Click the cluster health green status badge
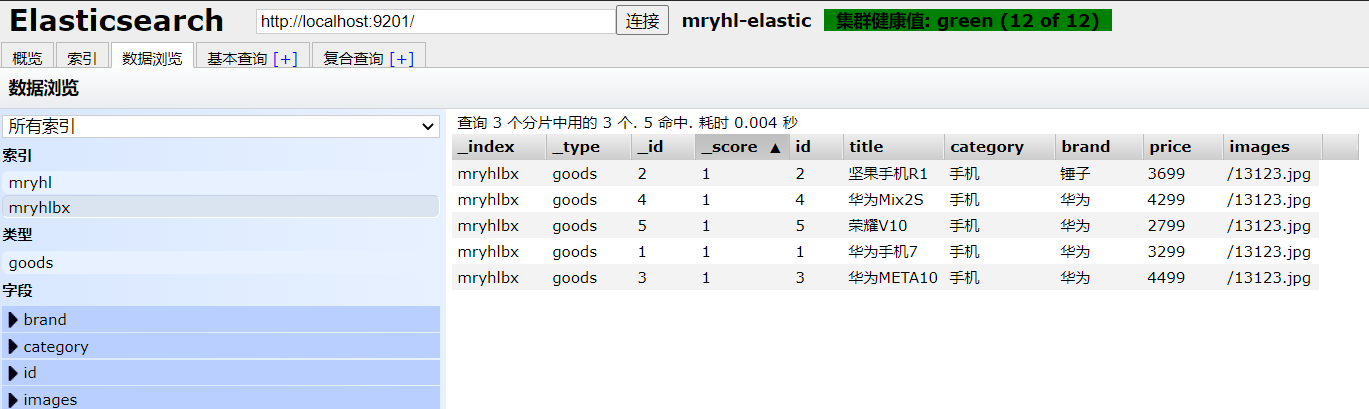 pos(967,20)
